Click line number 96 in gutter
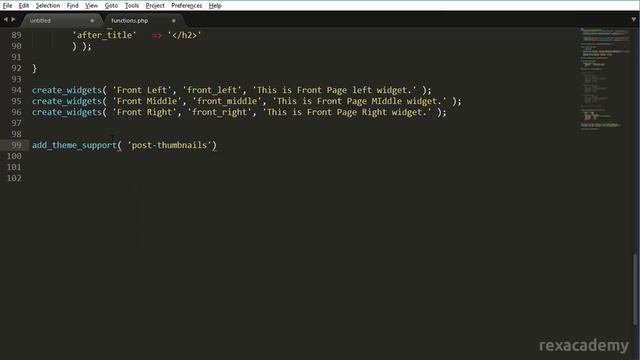Image resolution: width=640 pixels, height=360 pixels. click(16, 112)
